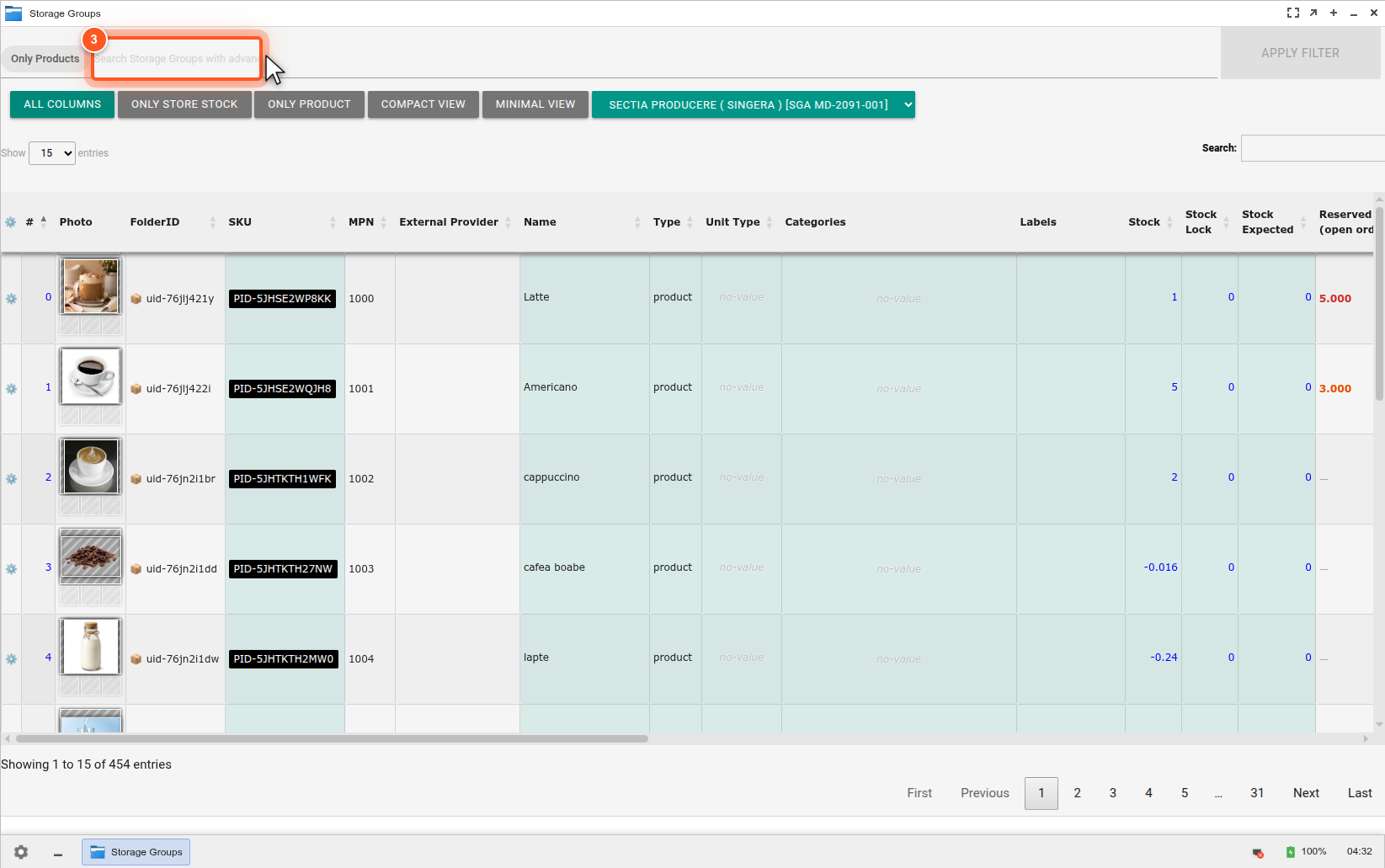Switch to ALL COLUMNS view
The height and width of the screenshot is (868, 1385).
pos(62,104)
